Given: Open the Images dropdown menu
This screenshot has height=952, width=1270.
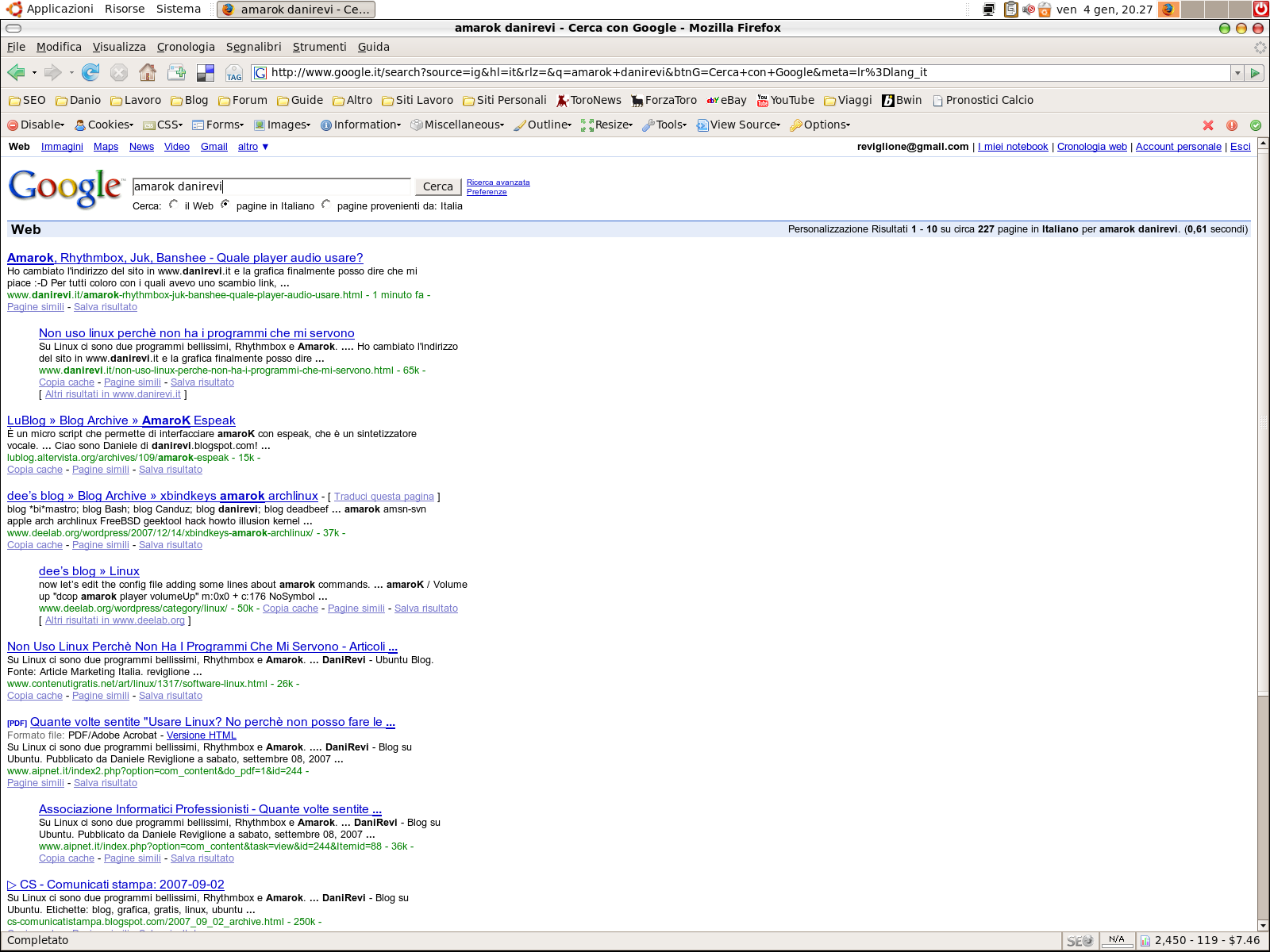Looking at the screenshot, I should (x=282, y=125).
